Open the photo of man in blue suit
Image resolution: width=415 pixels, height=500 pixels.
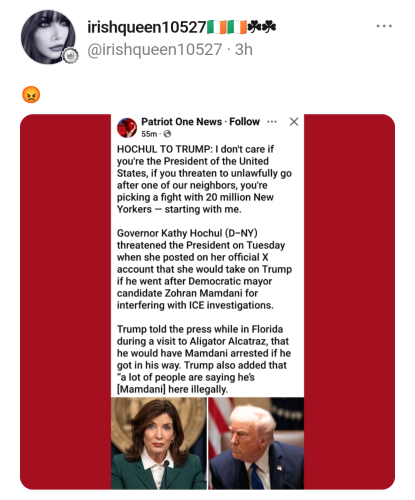coord(256,443)
